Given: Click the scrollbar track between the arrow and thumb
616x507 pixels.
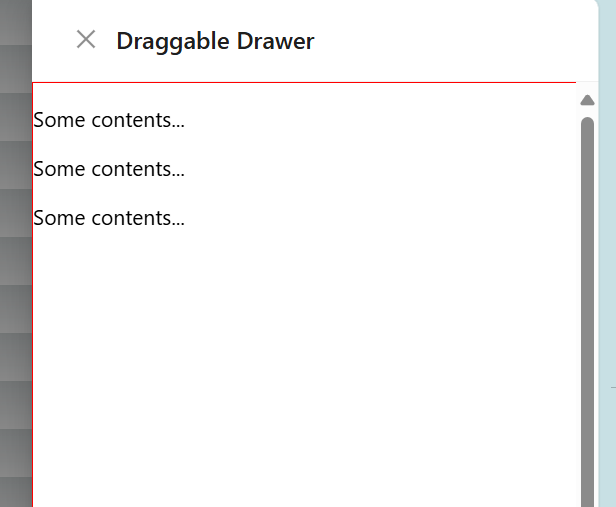Looking at the screenshot, I should (587, 112).
